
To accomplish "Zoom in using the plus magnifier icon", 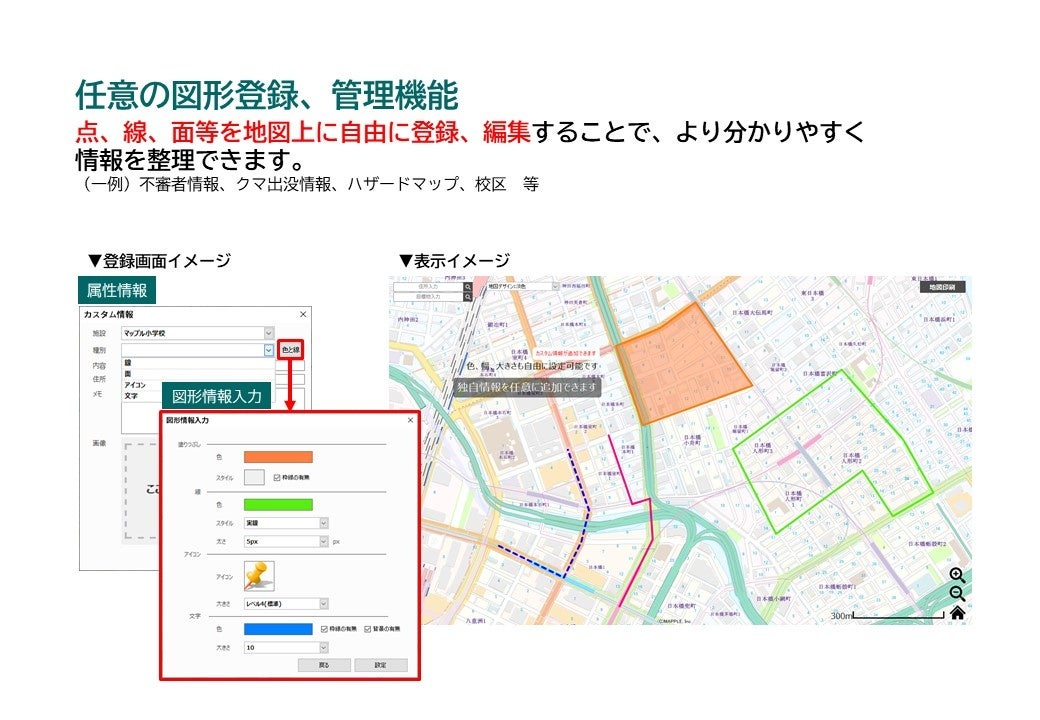I will click(x=955, y=574).
